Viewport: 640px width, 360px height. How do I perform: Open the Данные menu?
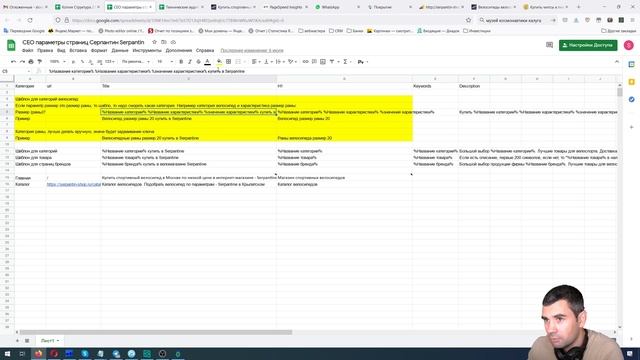120,51
